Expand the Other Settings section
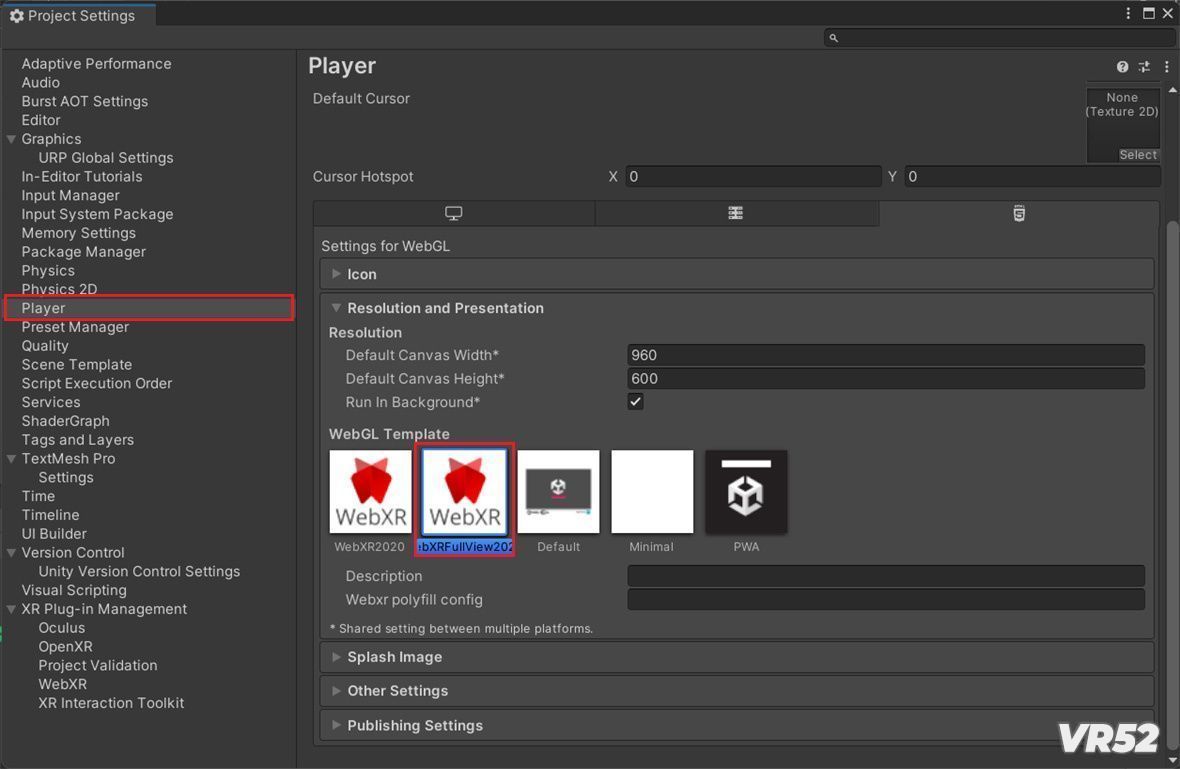The height and width of the screenshot is (769, 1180). (x=737, y=691)
